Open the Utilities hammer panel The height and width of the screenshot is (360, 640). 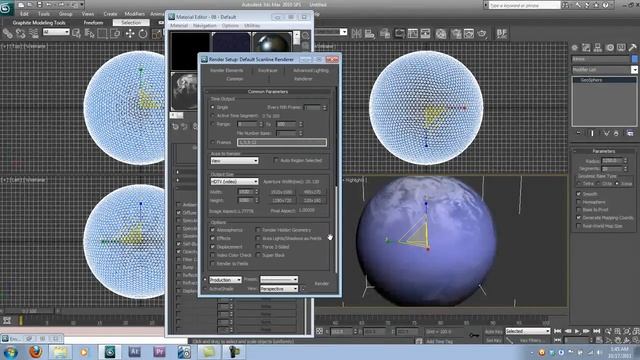pos(632,48)
